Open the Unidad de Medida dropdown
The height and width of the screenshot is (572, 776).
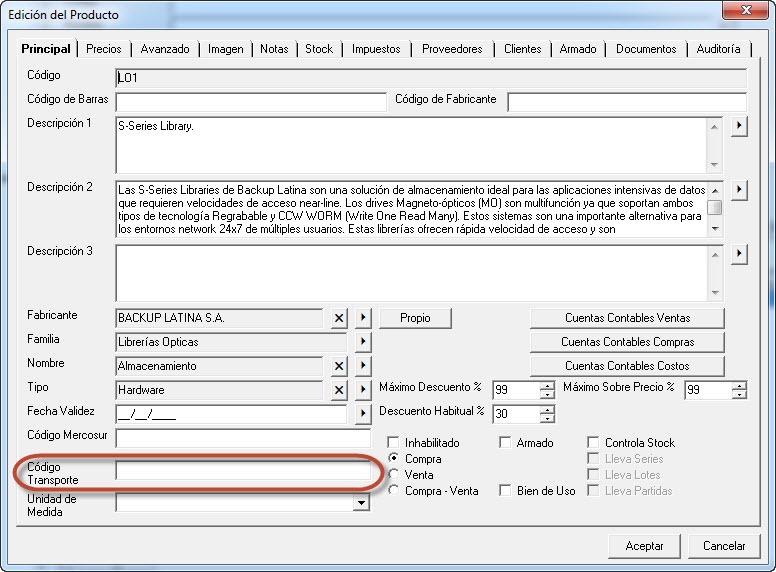362,503
